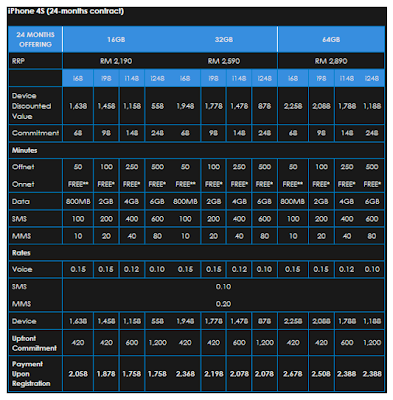Click the 'Minutes' section heading
This screenshot has height=400, width=393.
(x=25, y=150)
